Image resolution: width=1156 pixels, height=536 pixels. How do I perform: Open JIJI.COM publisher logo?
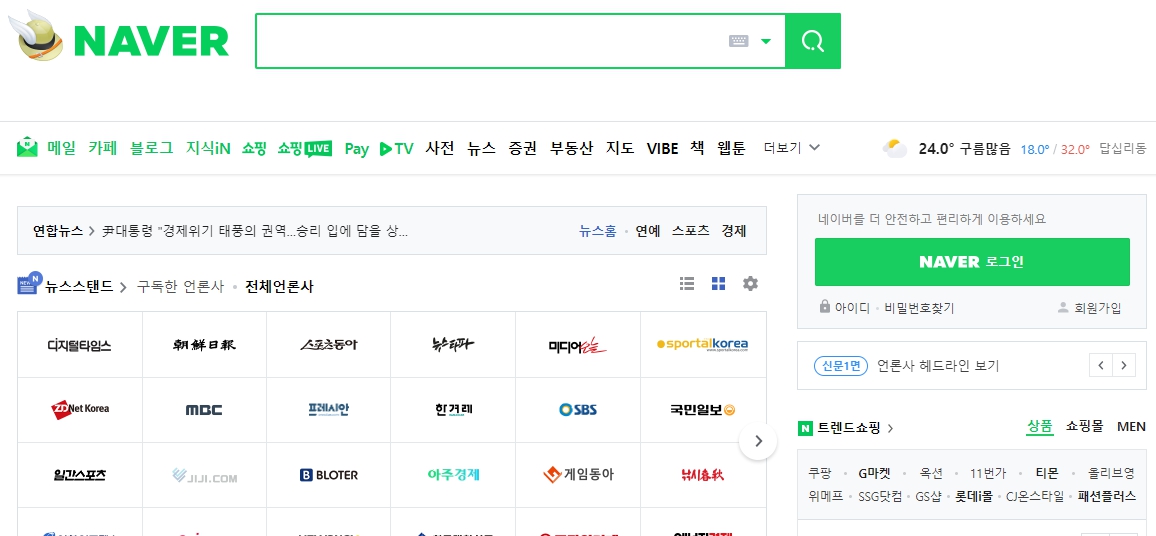click(204, 476)
